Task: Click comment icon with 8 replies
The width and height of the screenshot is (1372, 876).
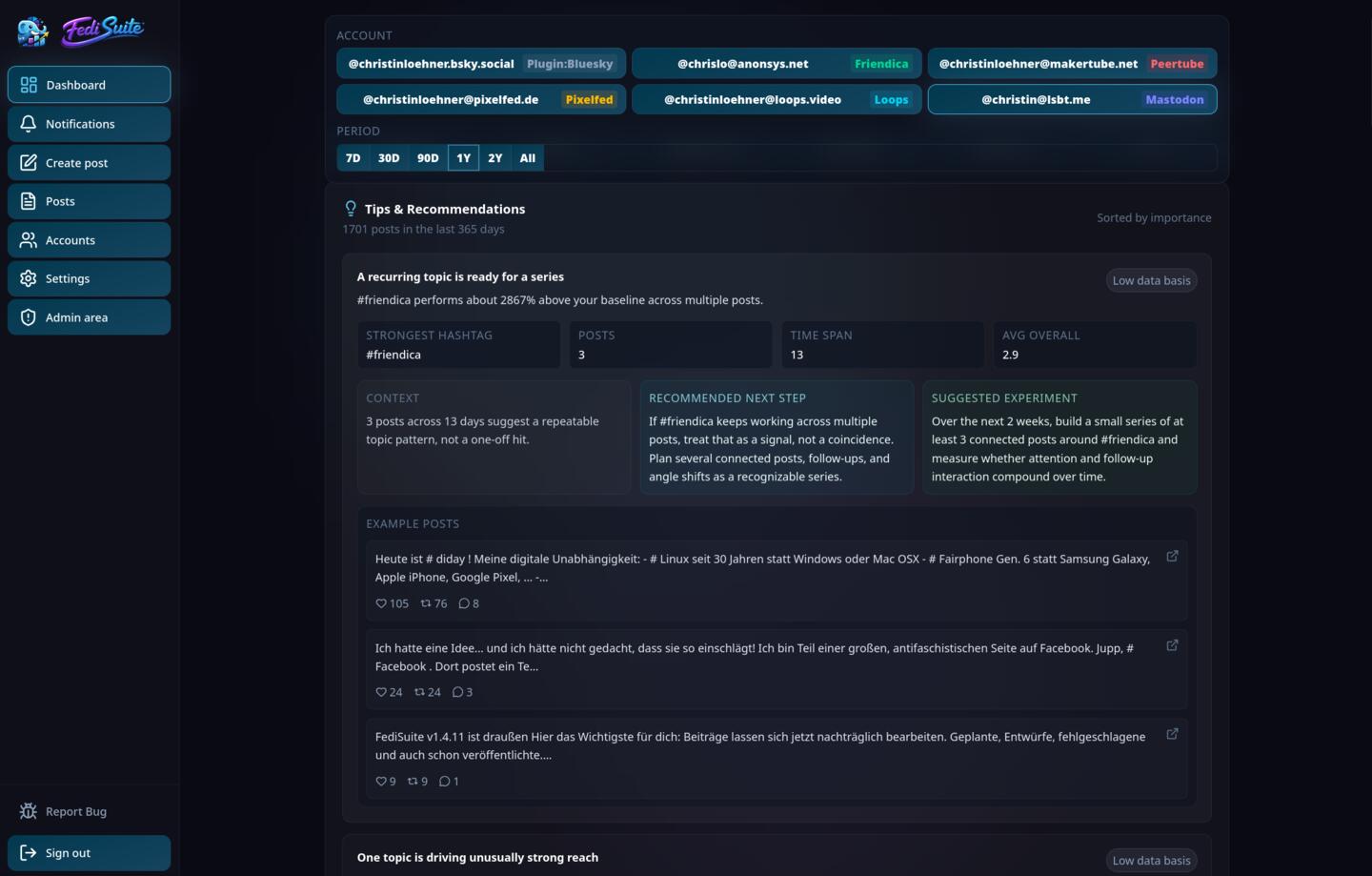Action: 464,603
